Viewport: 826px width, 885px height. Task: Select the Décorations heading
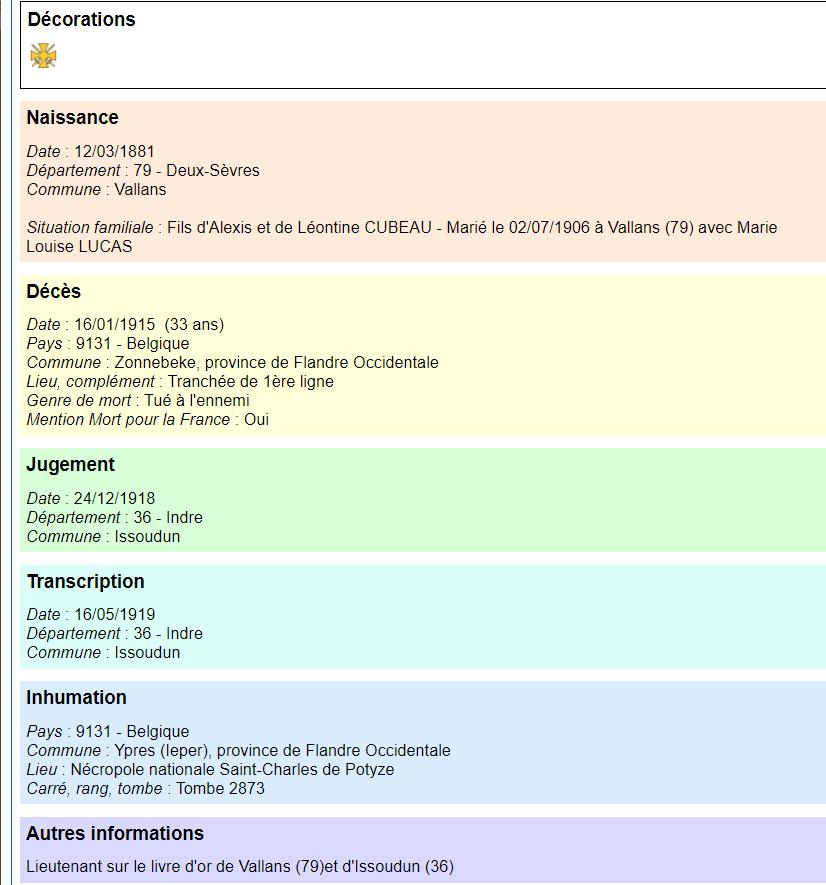tap(81, 19)
